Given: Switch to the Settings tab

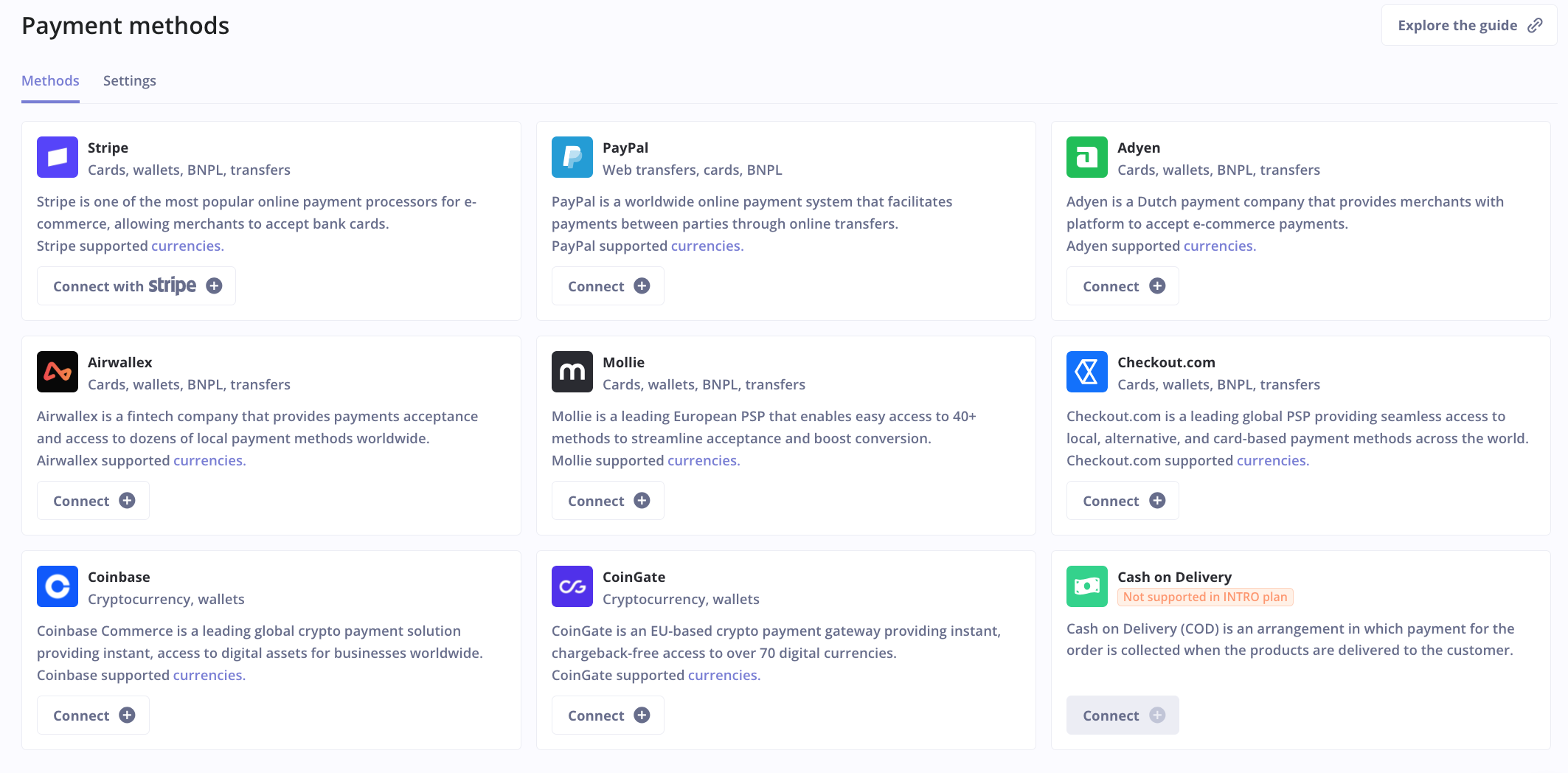Looking at the screenshot, I should click(x=129, y=80).
